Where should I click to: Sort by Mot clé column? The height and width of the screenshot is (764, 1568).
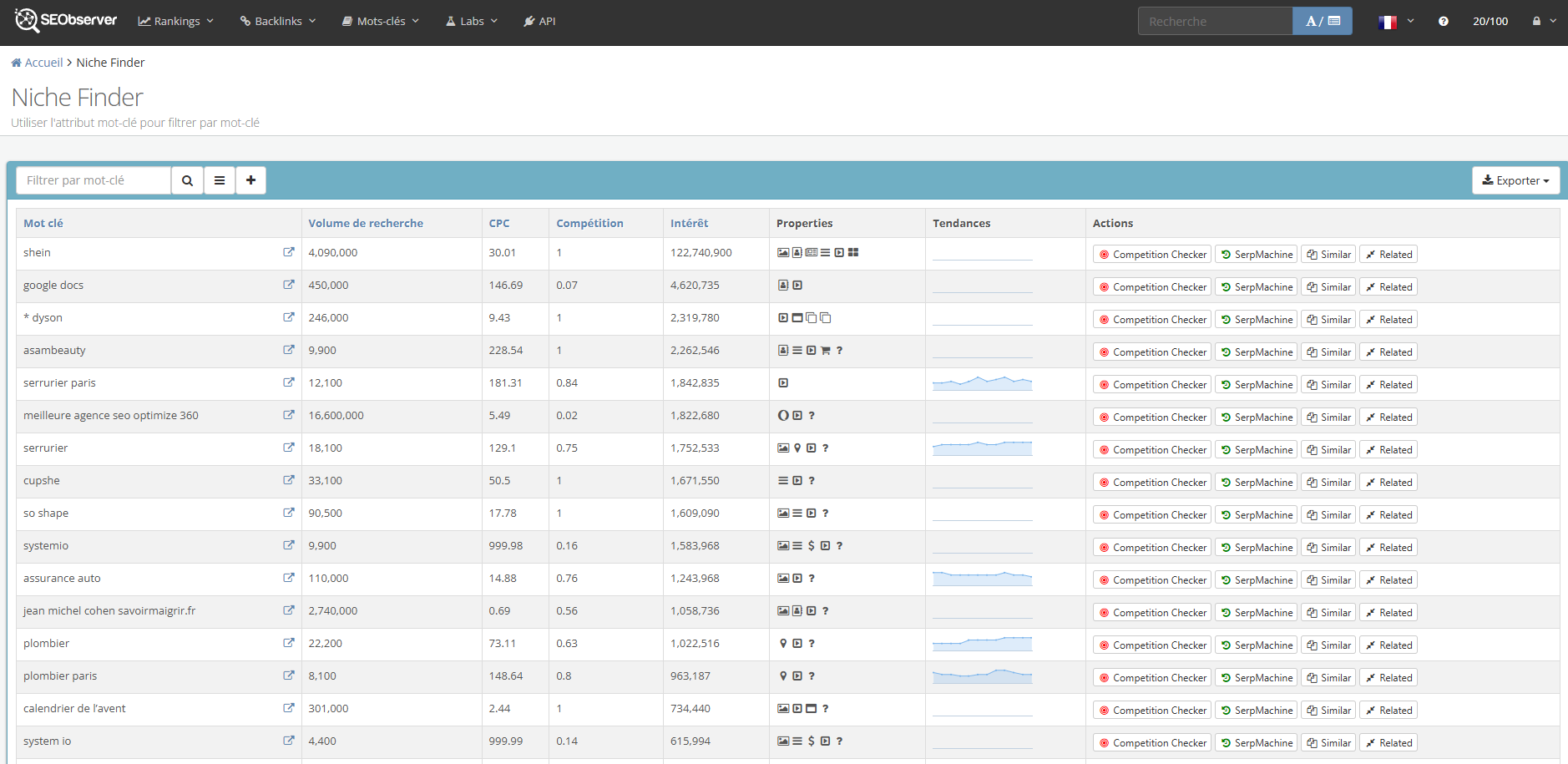[x=43, y=223]
